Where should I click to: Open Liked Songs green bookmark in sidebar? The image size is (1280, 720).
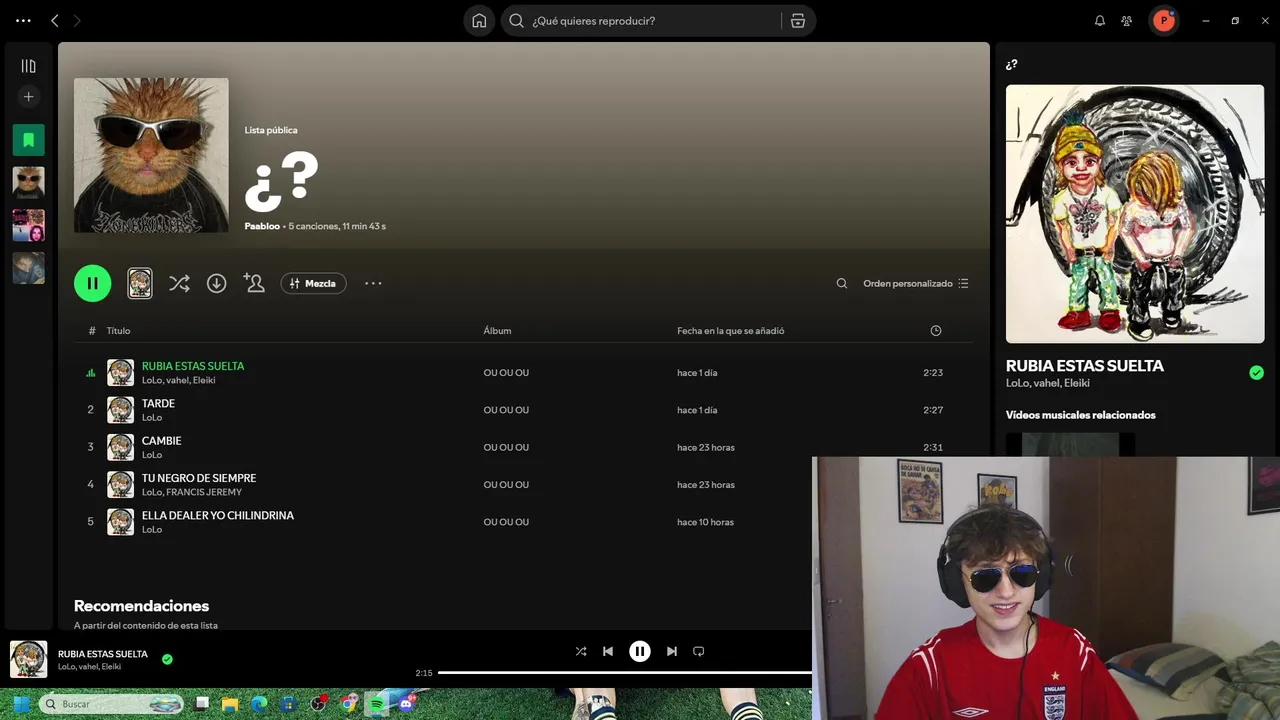pos(28,140)
